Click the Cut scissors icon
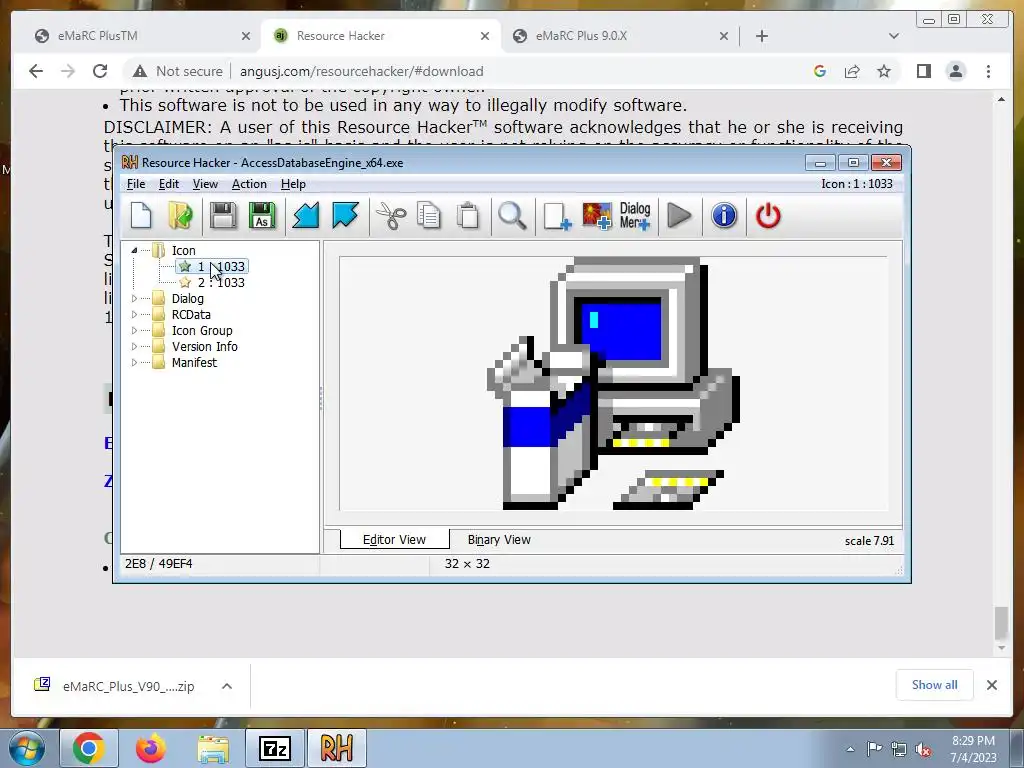Screen dimensions: 1024x768 391,216
